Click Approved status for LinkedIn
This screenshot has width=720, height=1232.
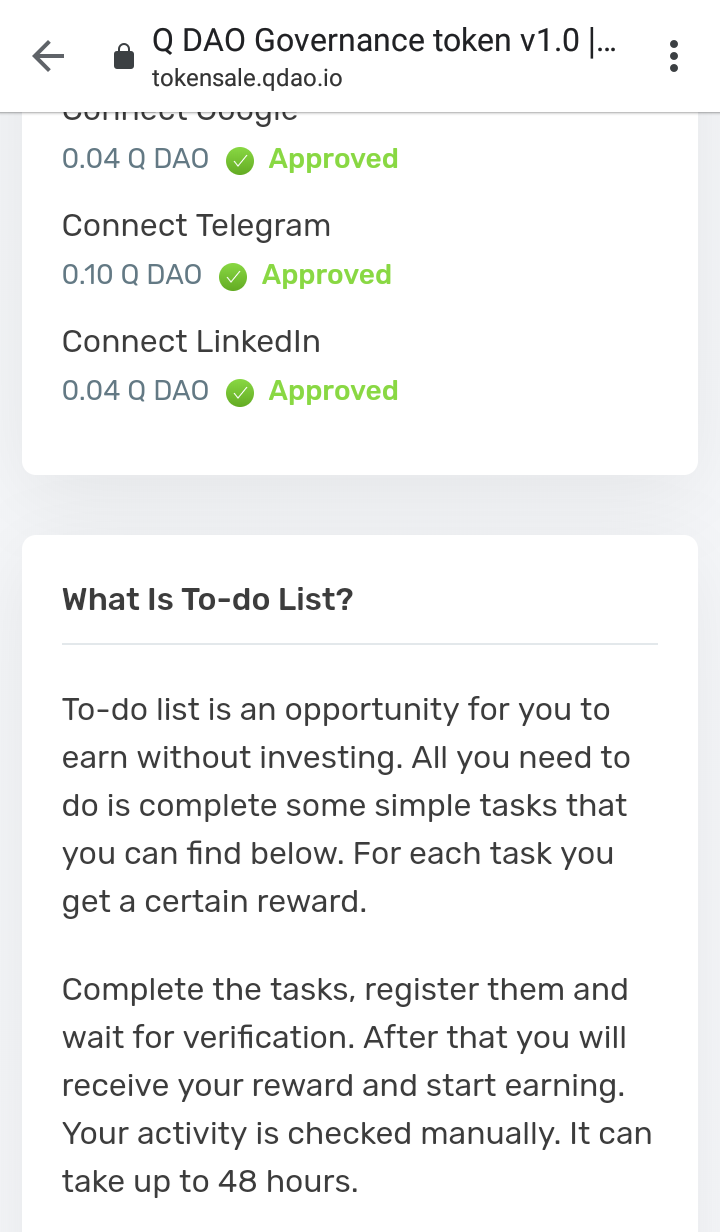coord(333,391)
